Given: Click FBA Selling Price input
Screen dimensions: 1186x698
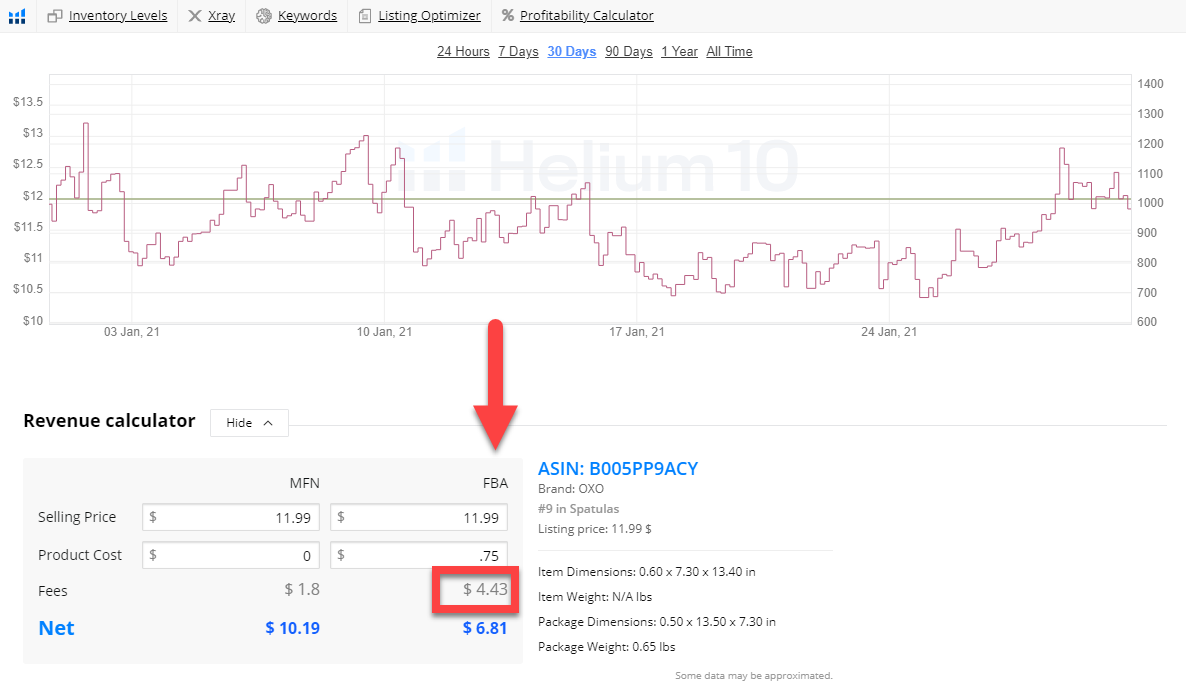Looking at the screenshot, I should coord(419,517).
